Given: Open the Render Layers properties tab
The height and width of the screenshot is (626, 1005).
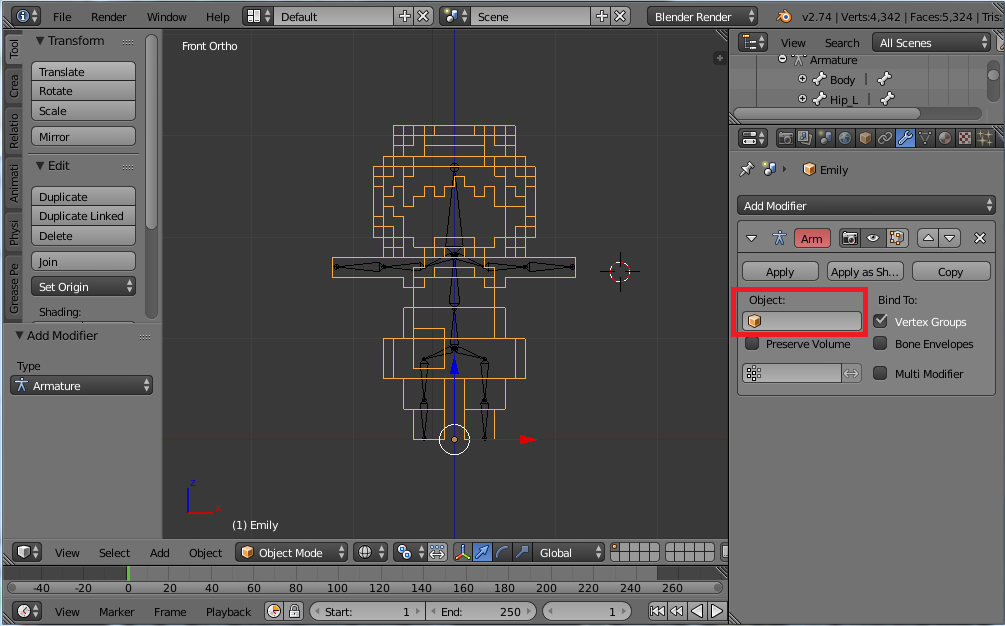Looking at the screenshot, I should tap(805, 138).
